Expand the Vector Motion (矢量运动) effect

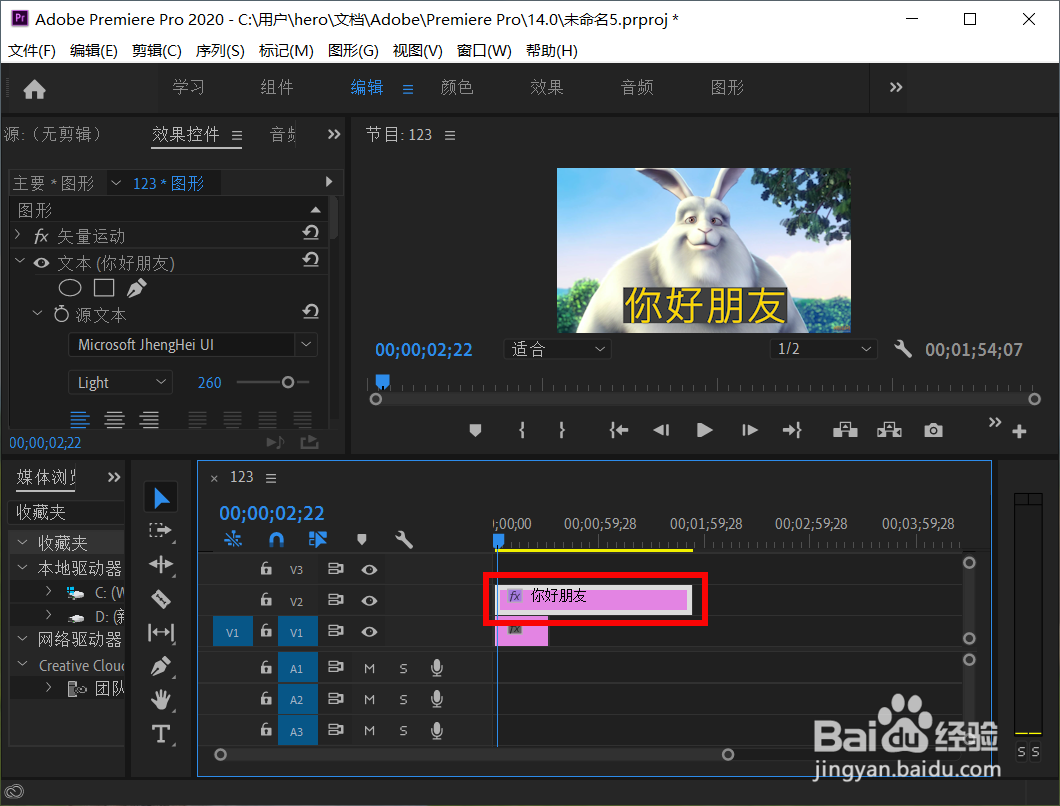[x=18, y=234]
